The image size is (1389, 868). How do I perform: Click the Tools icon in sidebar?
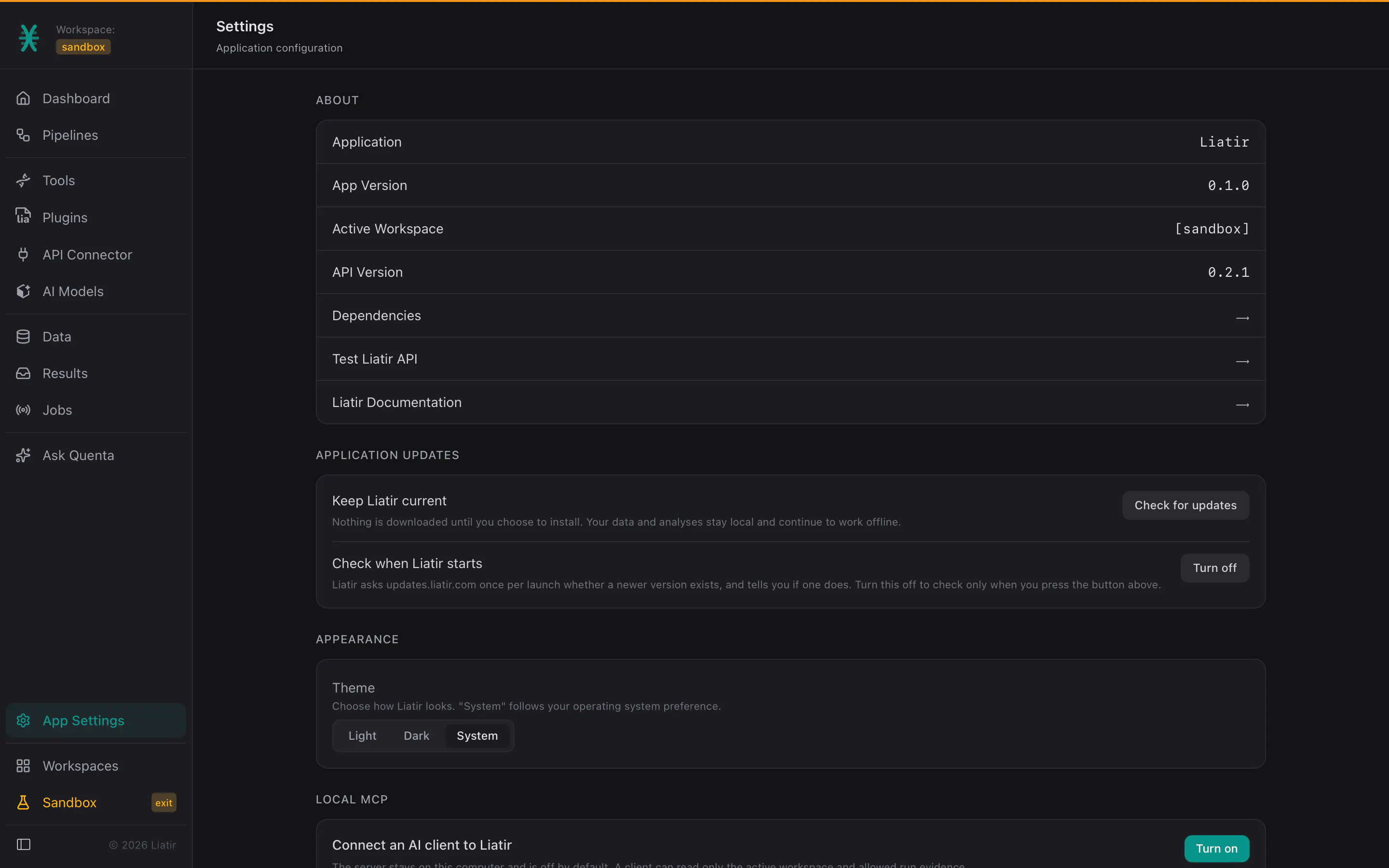coord(23,180)
